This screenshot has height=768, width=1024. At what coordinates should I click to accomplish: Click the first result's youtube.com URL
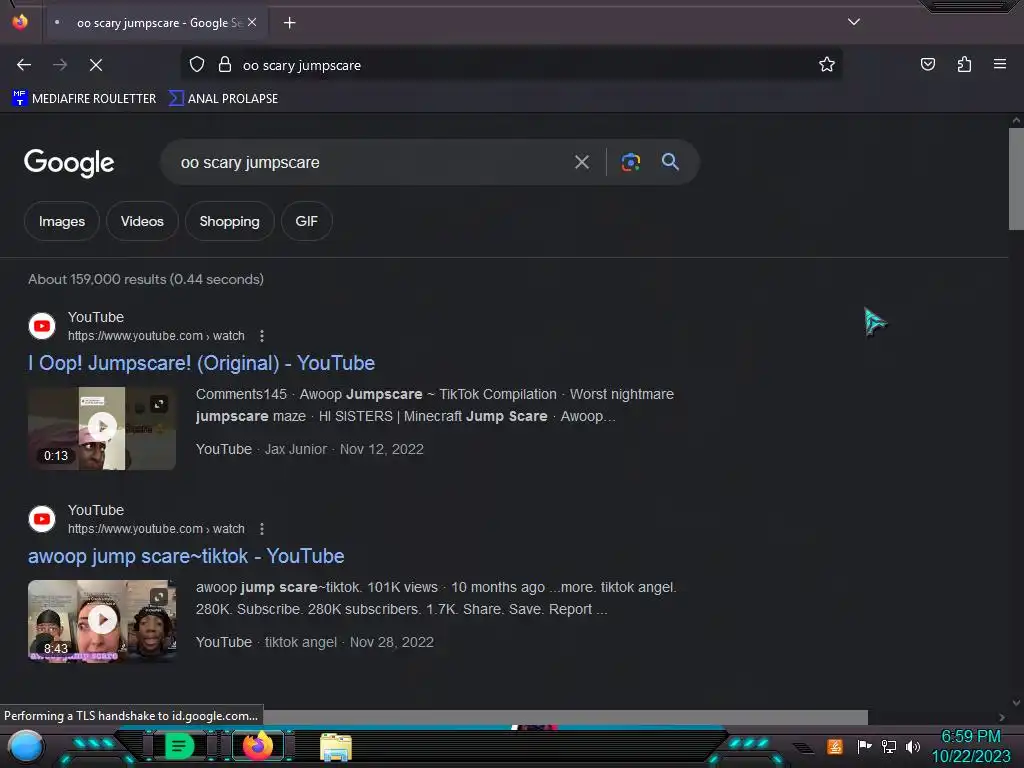click(x=156, y=336)
